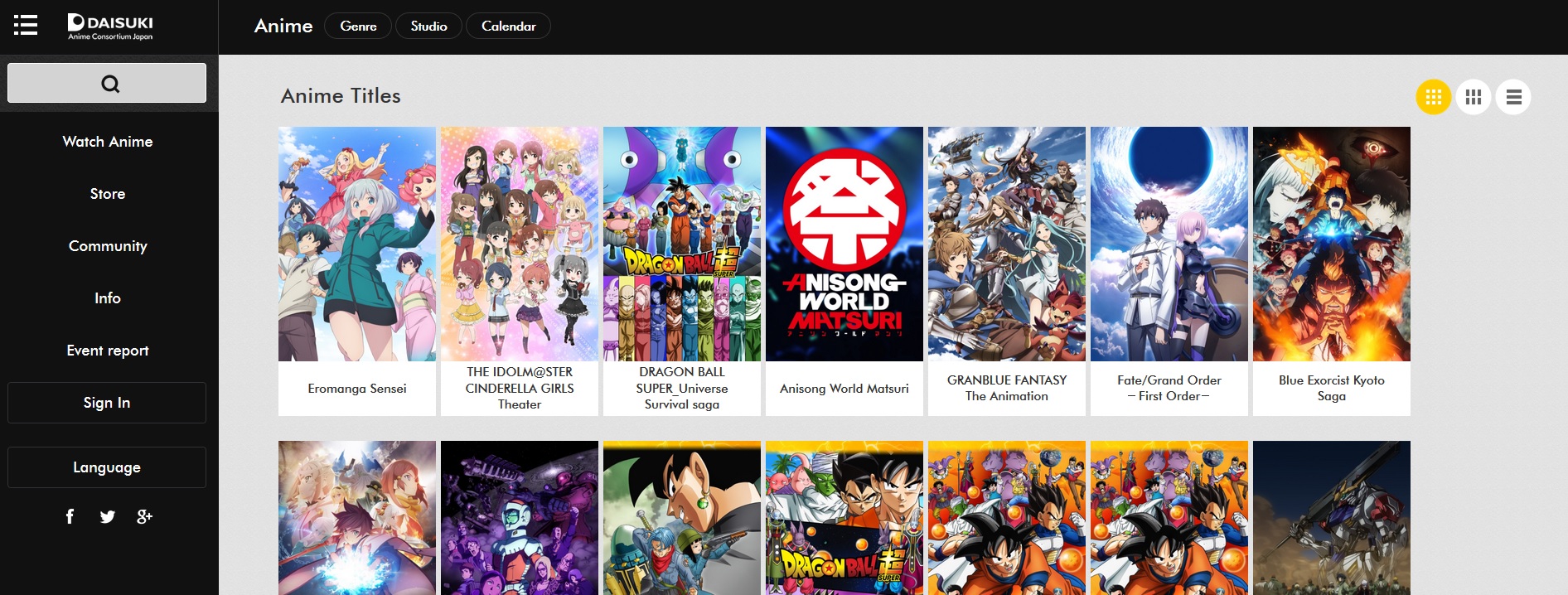Screen dimensions: 1568x595
Task: Open the Twitter icon in sidebar
Action: tap(107, 517)
